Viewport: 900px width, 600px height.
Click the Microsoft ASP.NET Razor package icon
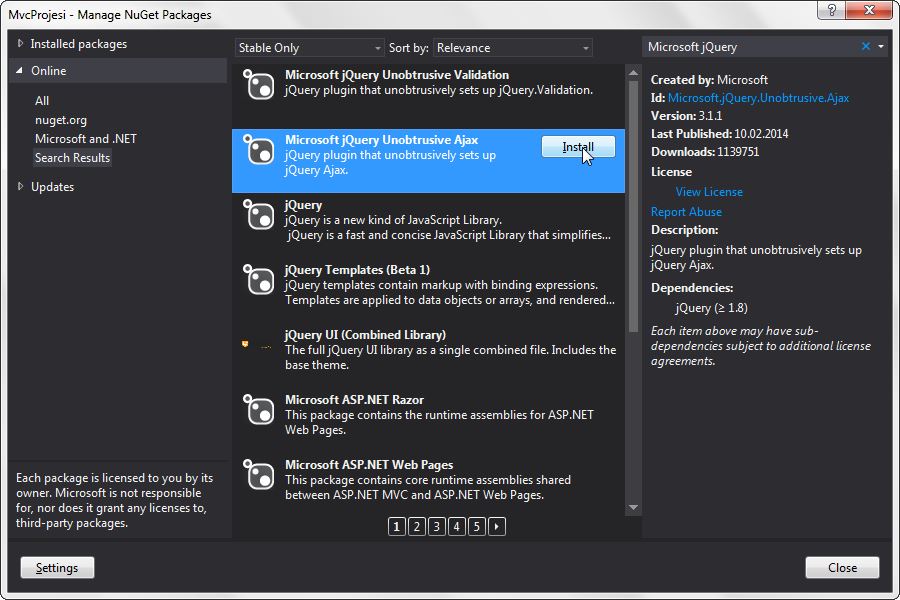coord(259,411)
